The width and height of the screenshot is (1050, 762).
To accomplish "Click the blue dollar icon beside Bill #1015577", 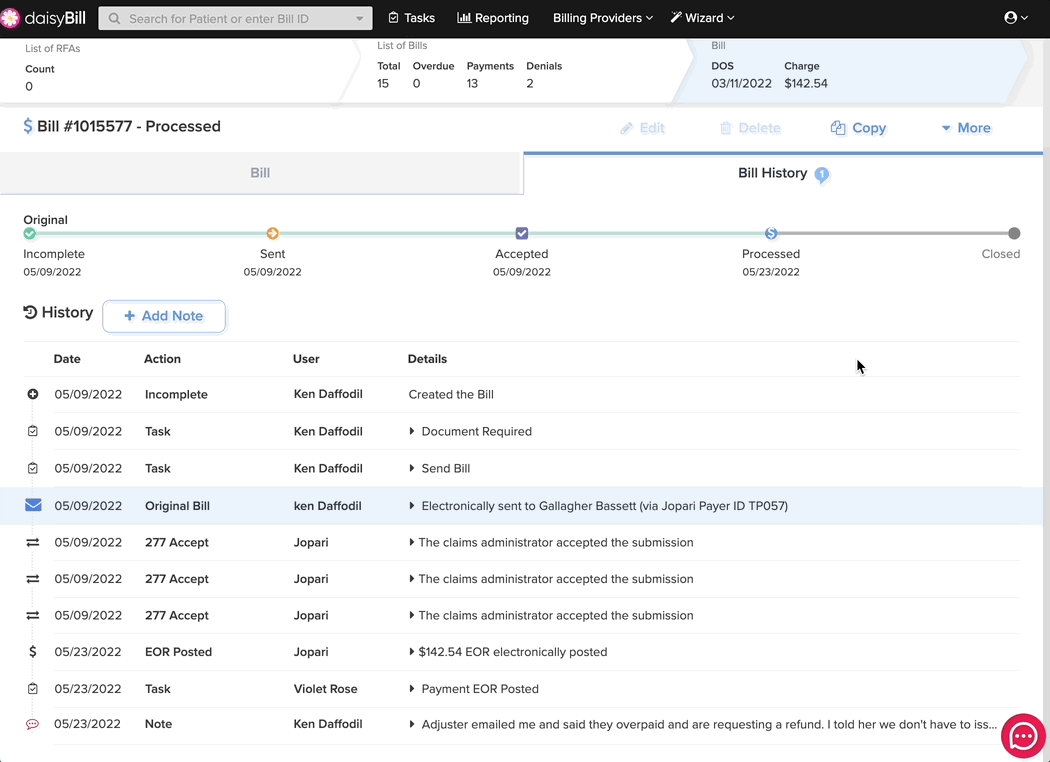I will click(x=27, y=127).
